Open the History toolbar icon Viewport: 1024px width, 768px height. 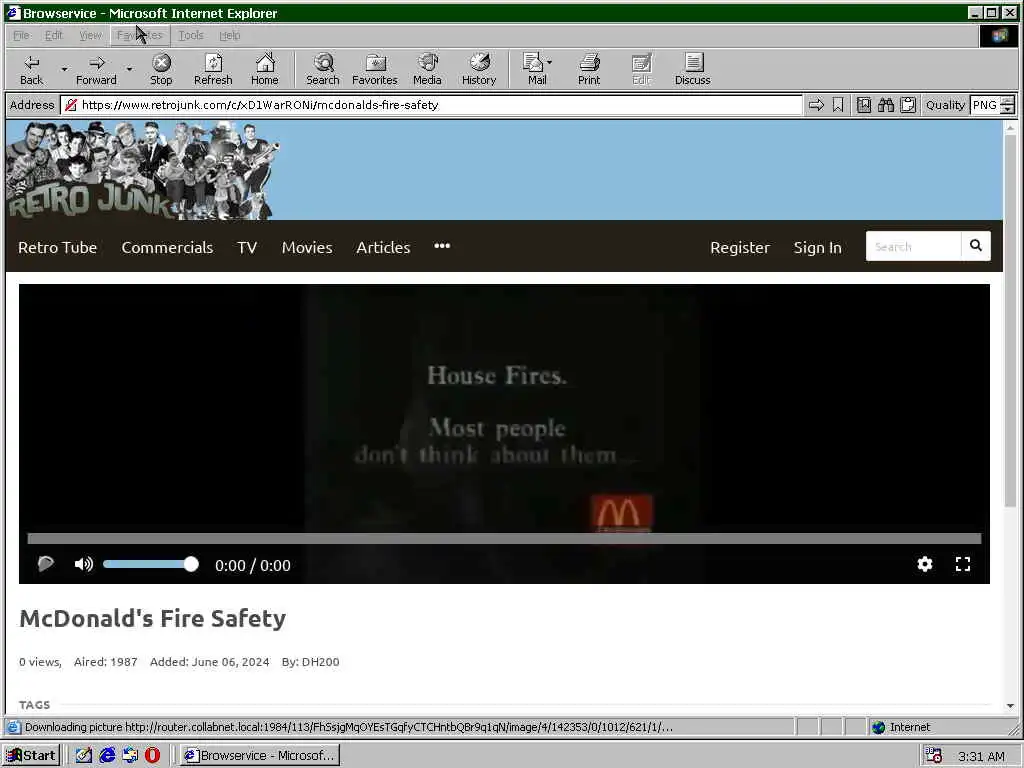pos(479,69)
